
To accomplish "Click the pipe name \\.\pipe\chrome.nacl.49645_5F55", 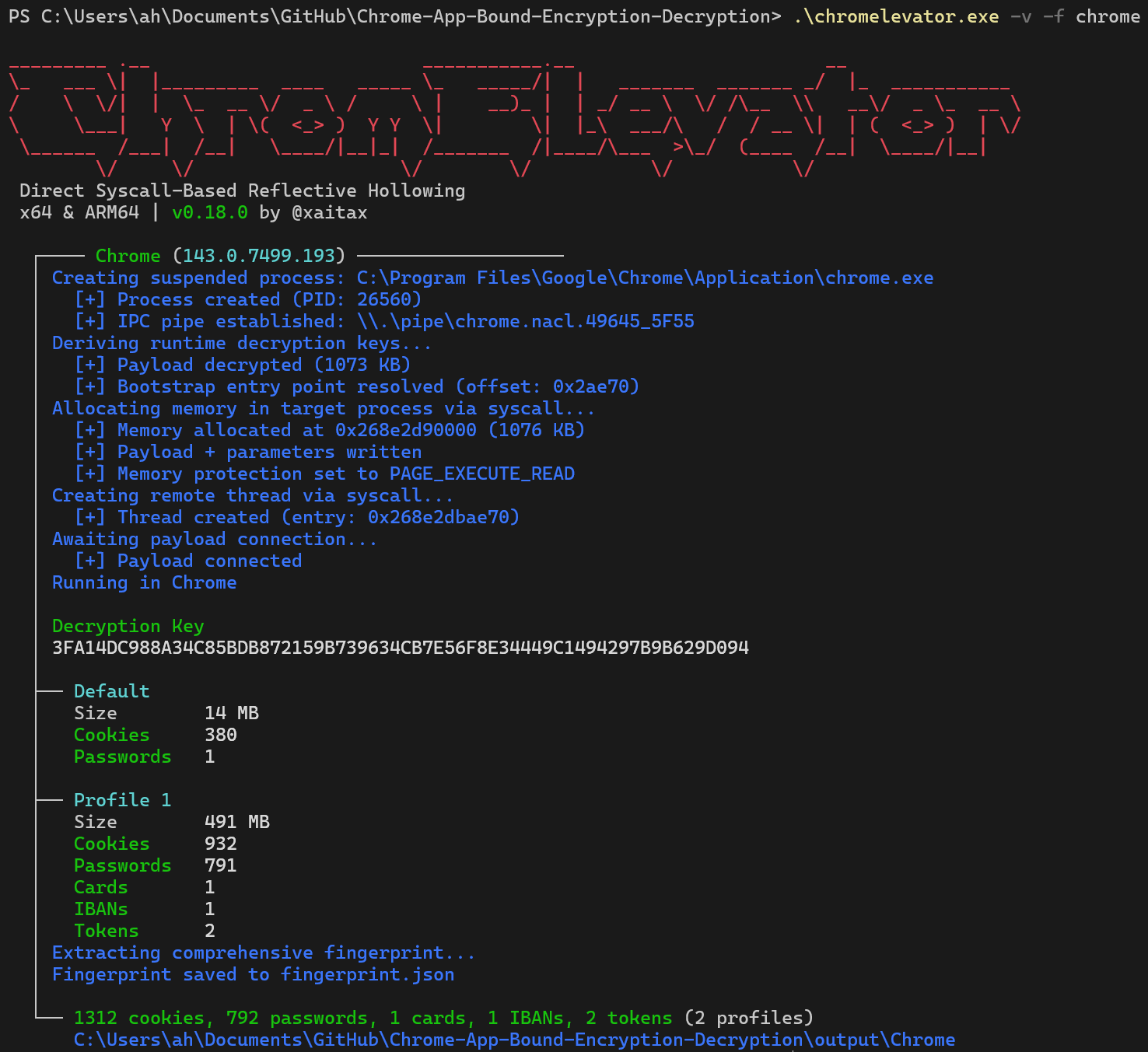I will pyautogui.click(x=526, y=321).
